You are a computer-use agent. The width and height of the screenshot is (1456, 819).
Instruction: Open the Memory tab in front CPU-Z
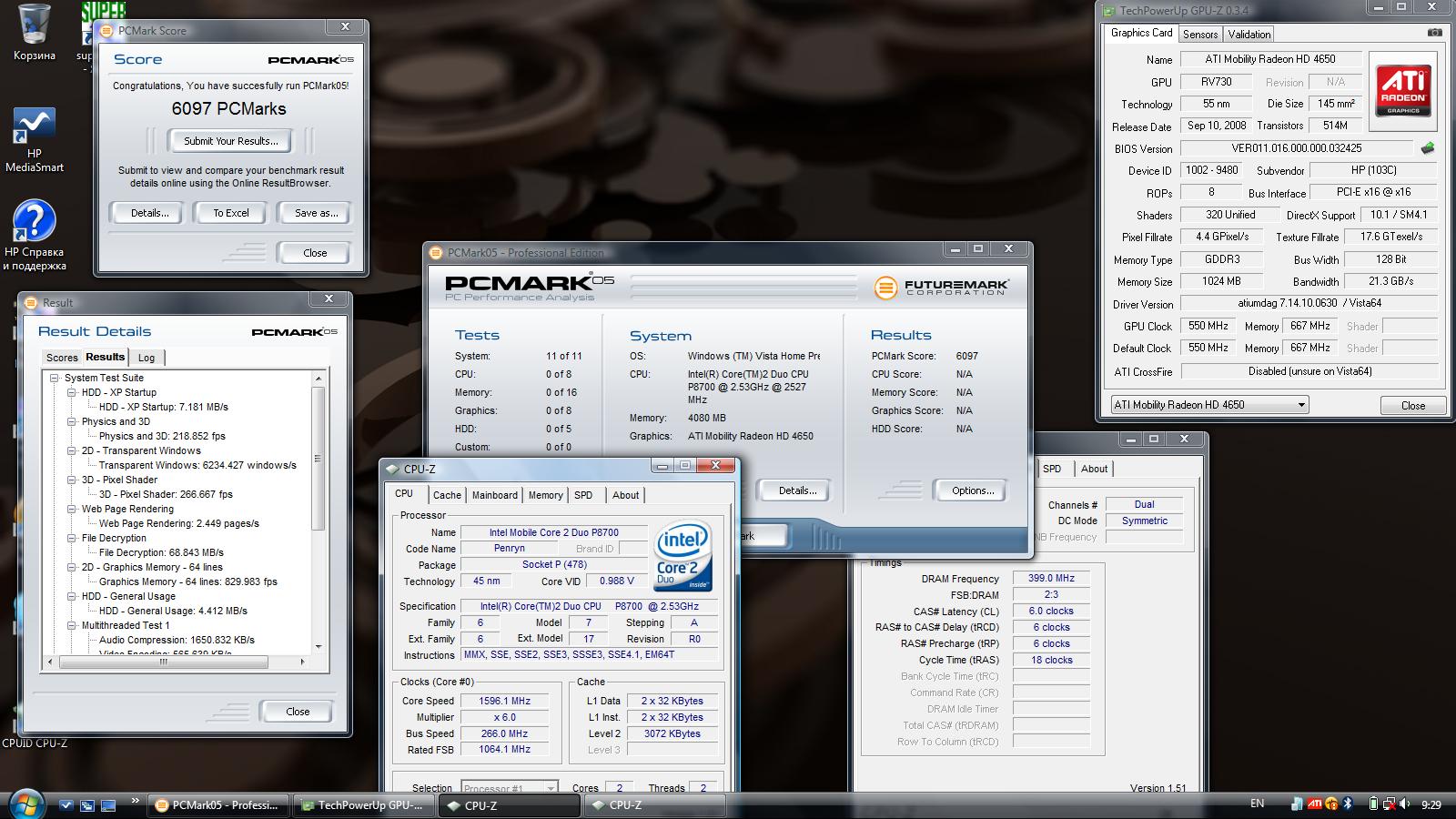coord(545,495)
